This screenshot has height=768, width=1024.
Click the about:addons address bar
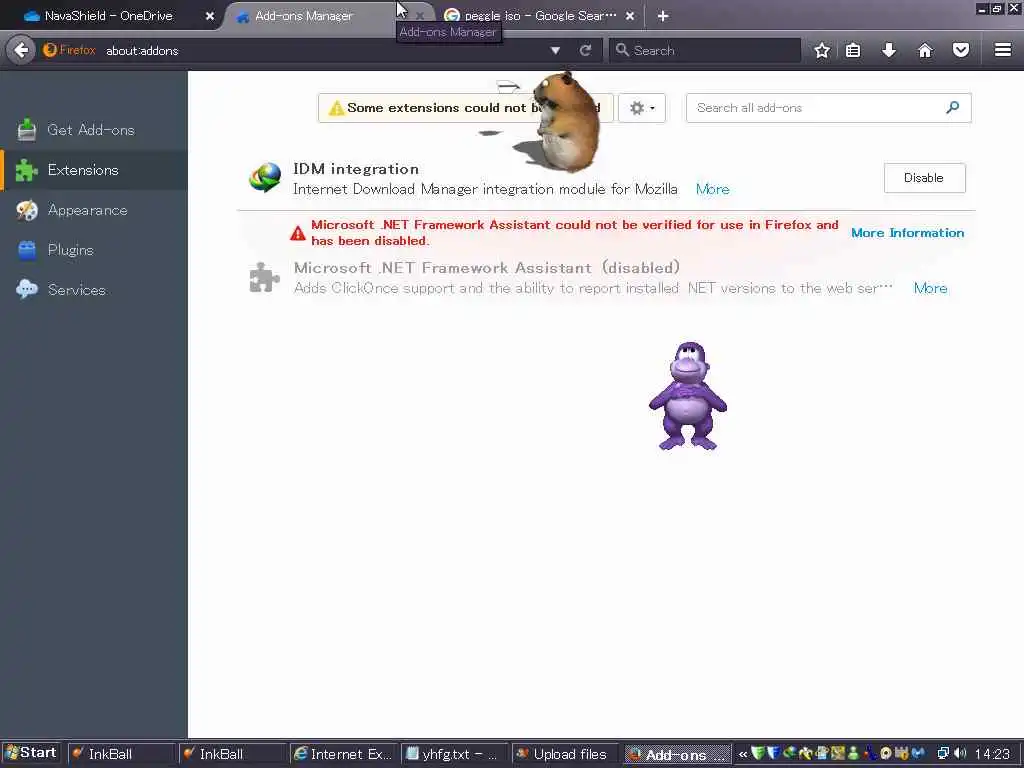point(320,50)
